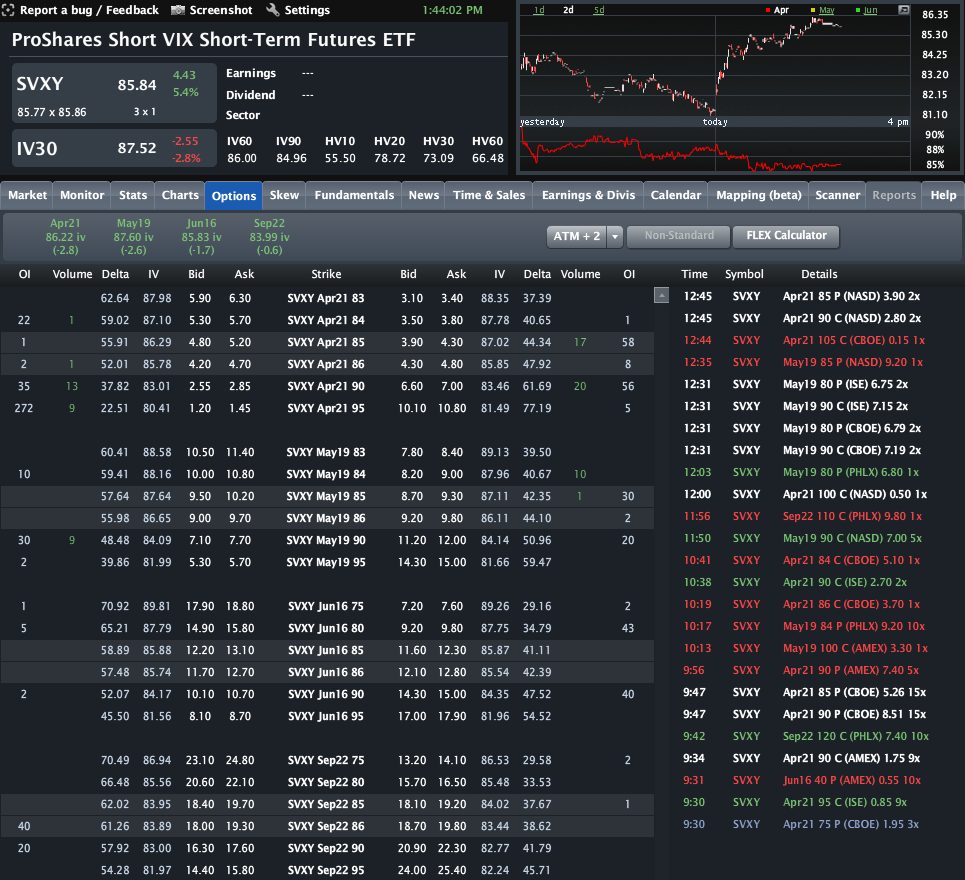Select the SVXY Jun16 75 strike row
The height and width of the screenshot is (880, 965).
[327, 606]
